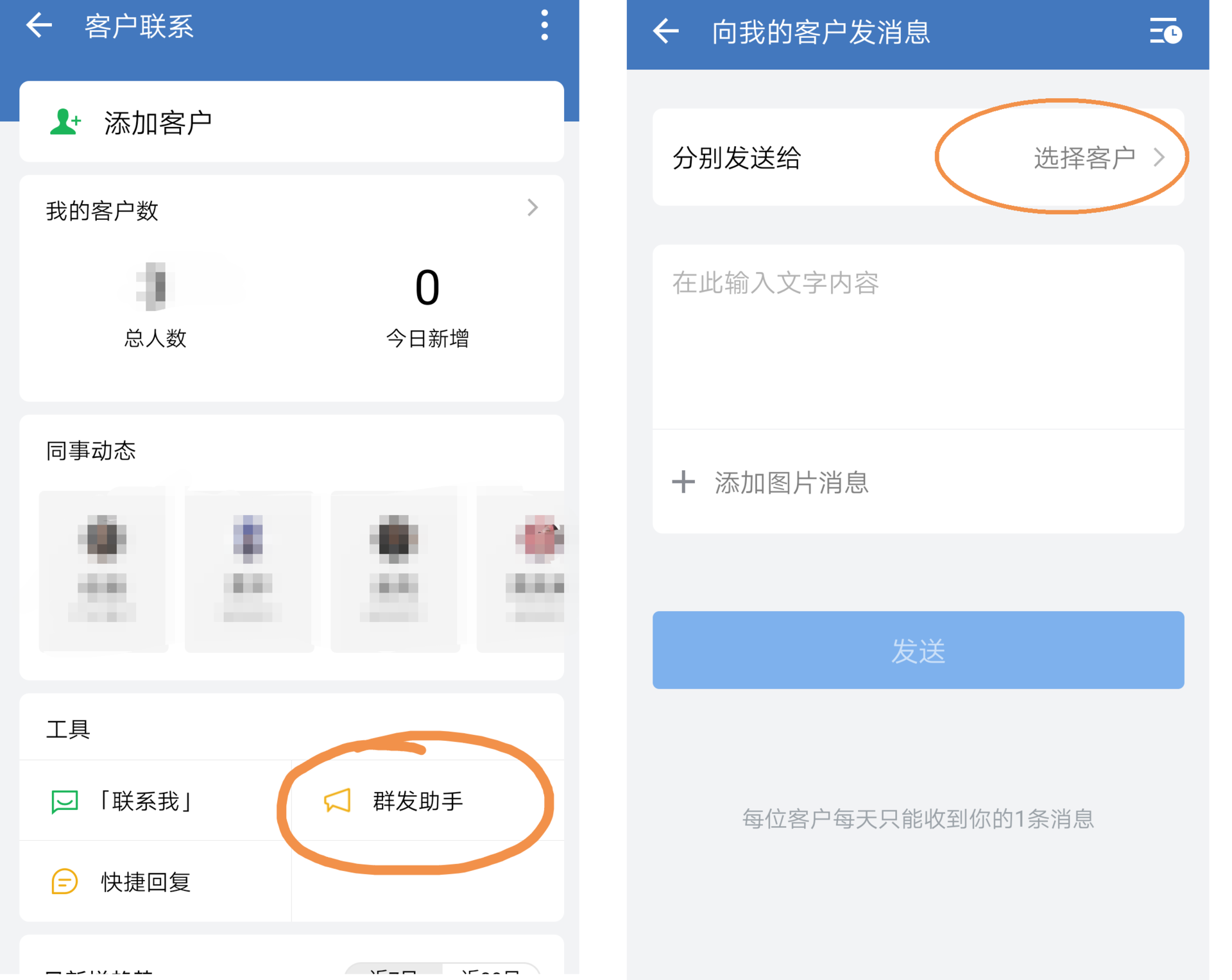
Task: Click the green add-customer person icon
Action: pyautogui.click(x=65, y=122)
